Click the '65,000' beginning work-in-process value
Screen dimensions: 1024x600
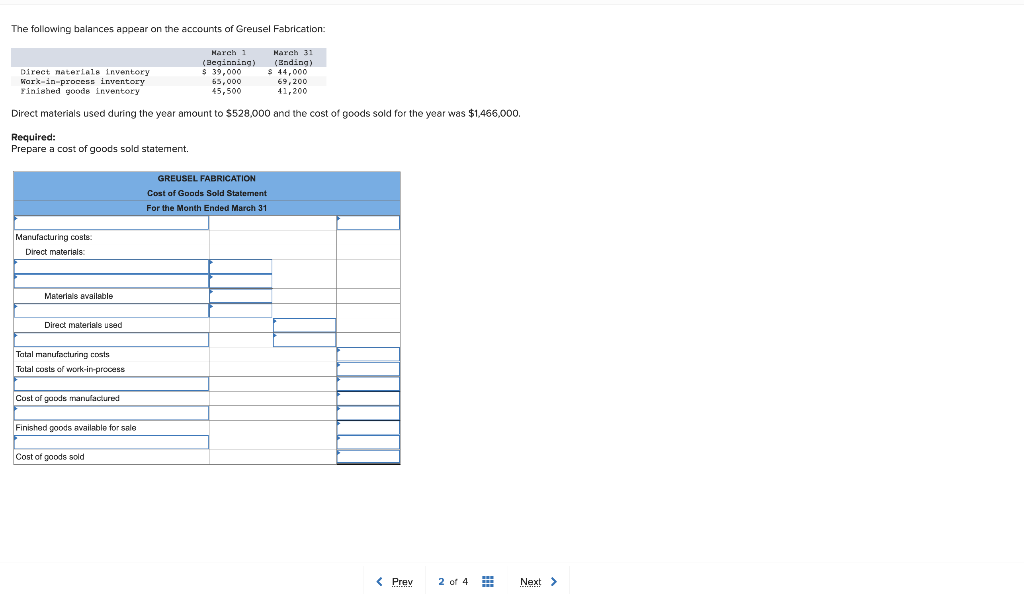click(x=227, y=82)
